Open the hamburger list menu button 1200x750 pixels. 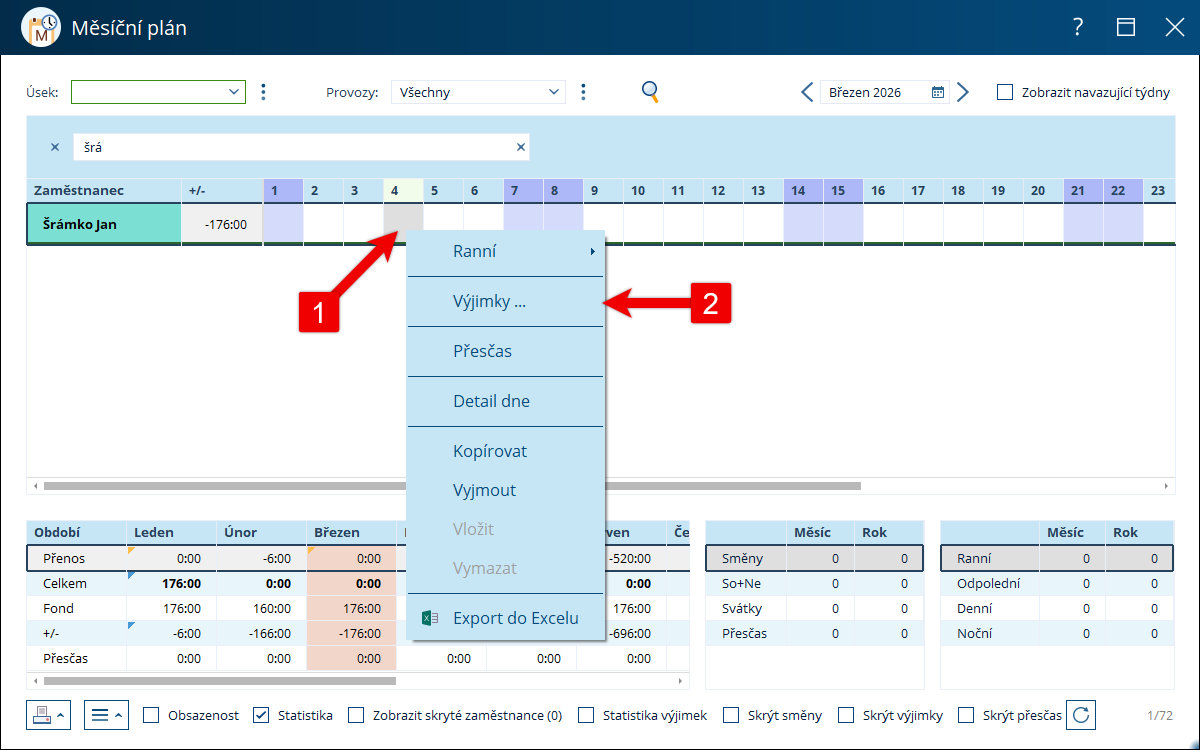pyautogui.click(x=106, y=715)
